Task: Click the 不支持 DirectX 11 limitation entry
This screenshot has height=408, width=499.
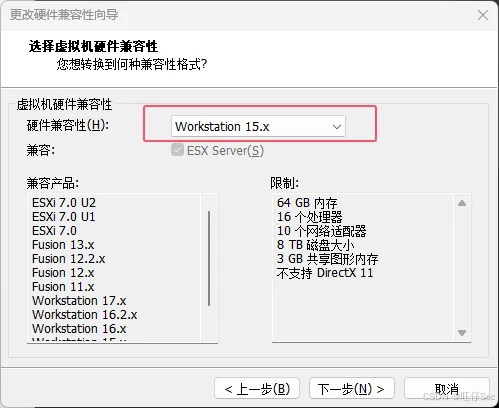Action: point(325,273)
